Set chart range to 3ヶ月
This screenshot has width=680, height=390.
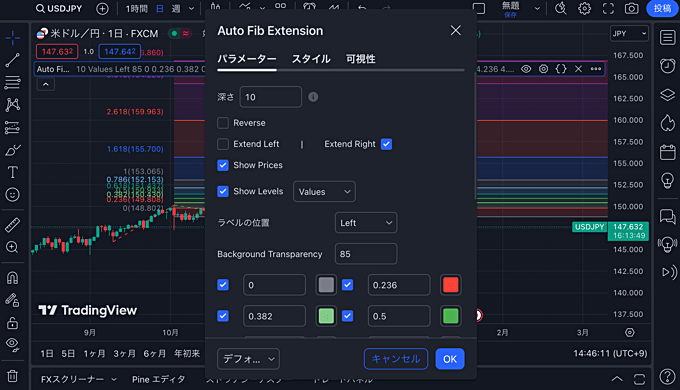pyautogui.click(x=124, y=354)
